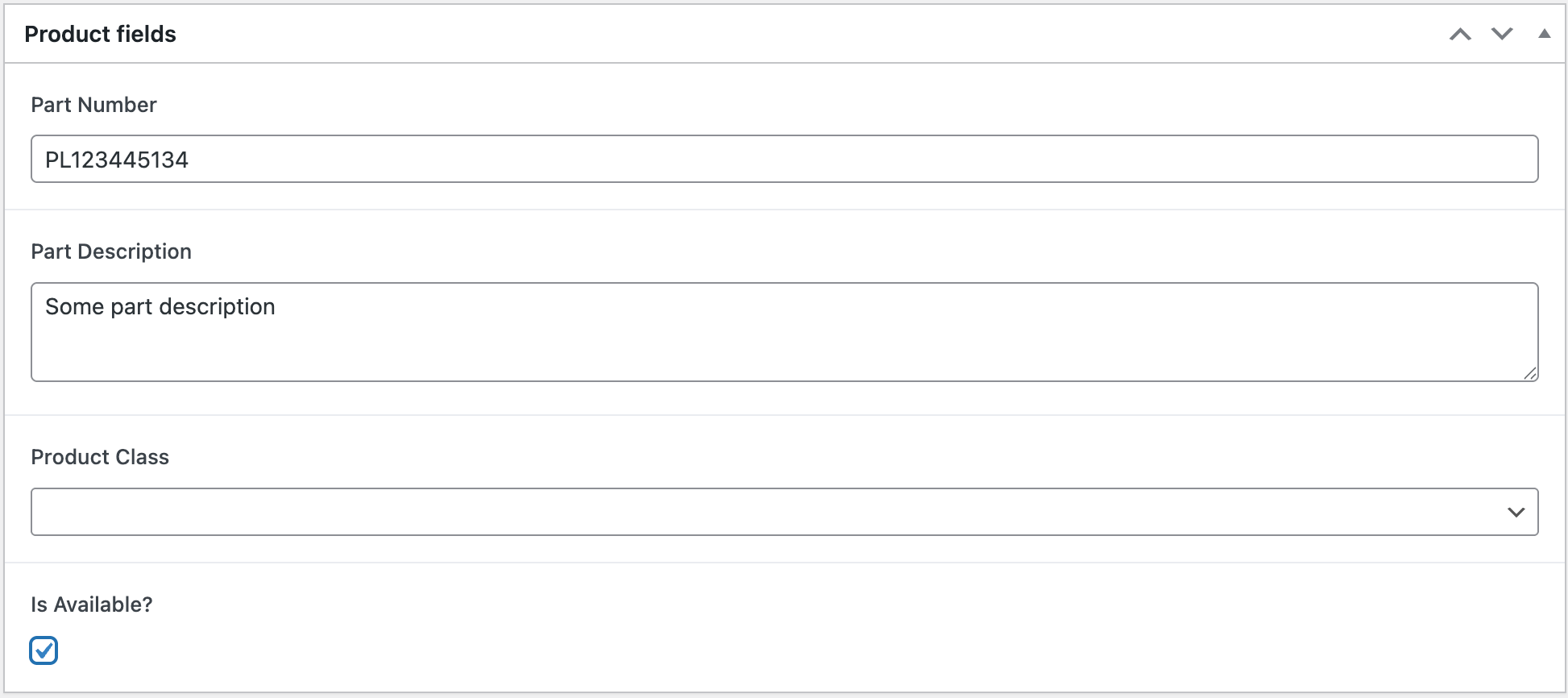The width and height of the screenshot is (1568, 698).
Task: Select the Part Number label
Action: (x=93, y=105)
